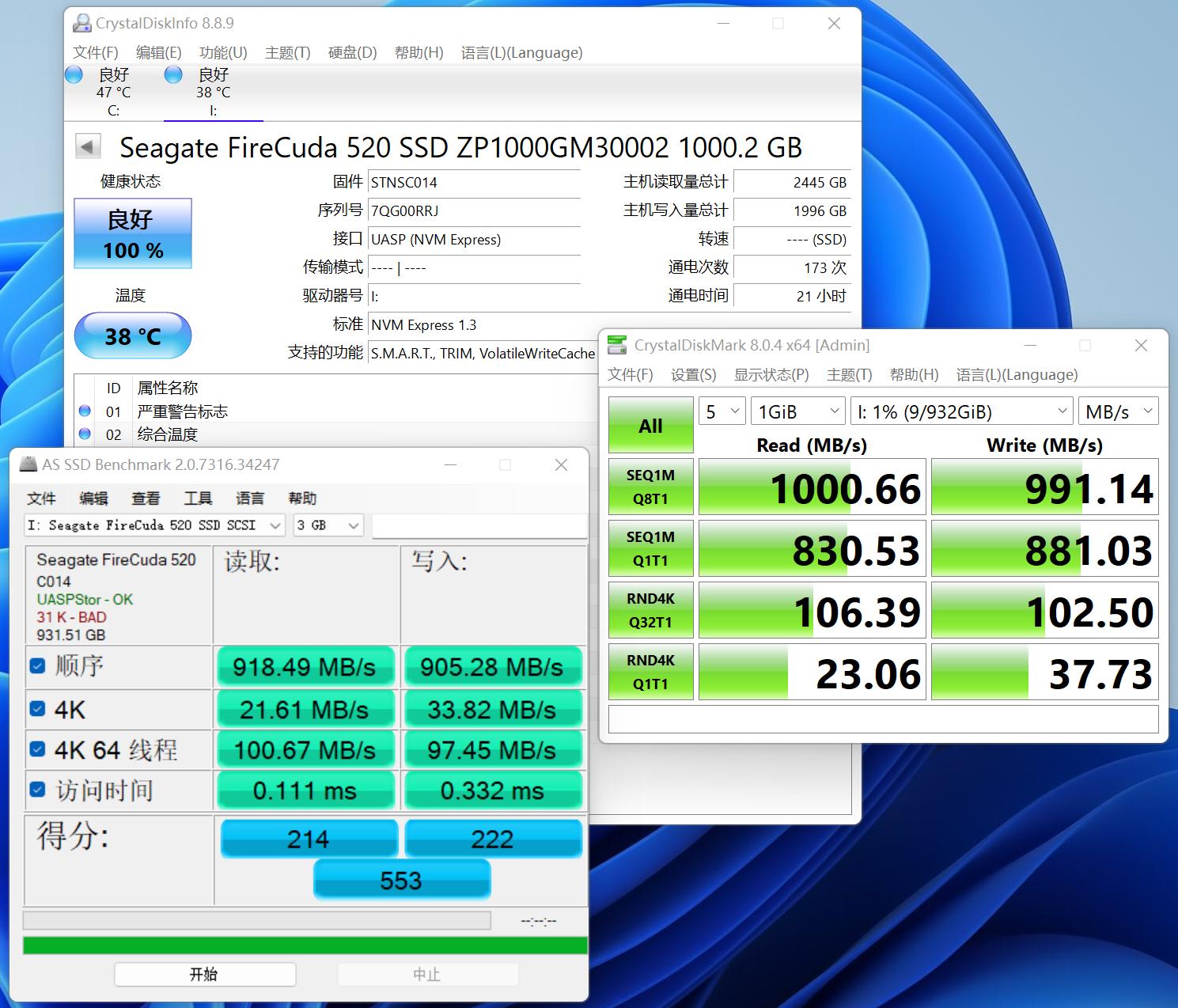Click blue status dot beside 综合温度 attribute
This screenshot has height=1008, width=1178.
(x=85, y=434)
